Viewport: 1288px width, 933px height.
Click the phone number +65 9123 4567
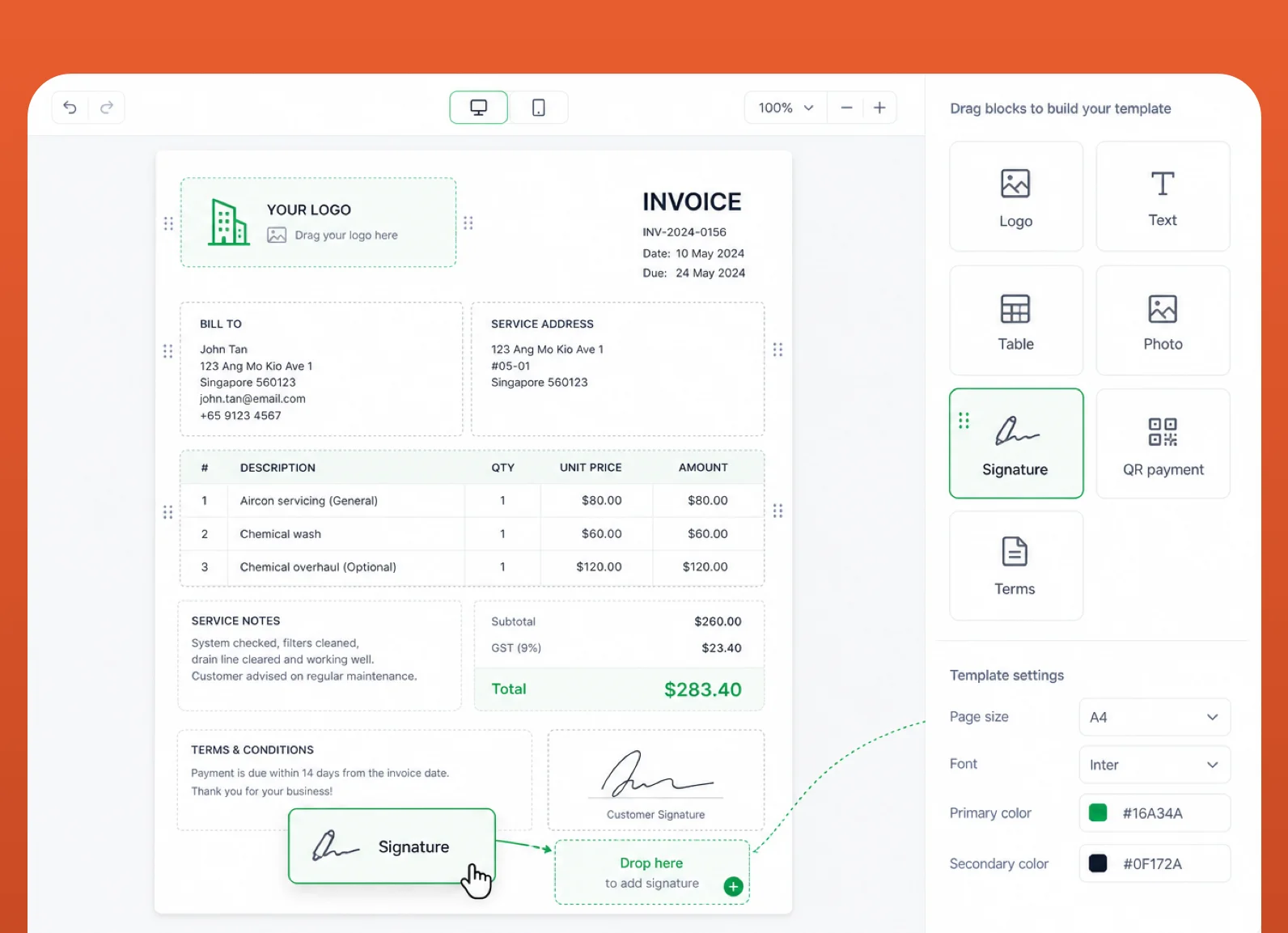pos(240,416)
